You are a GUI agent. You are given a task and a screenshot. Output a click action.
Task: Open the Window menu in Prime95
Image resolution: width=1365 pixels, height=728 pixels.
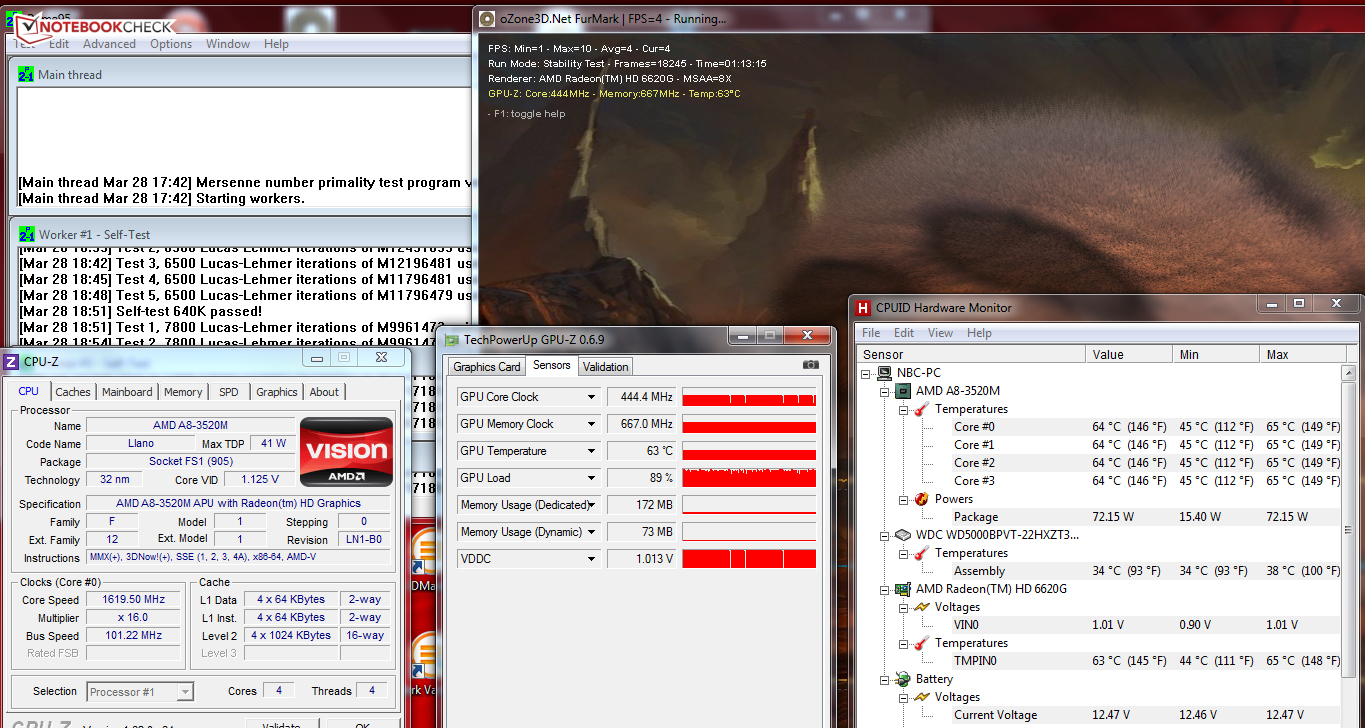(228, 44)
